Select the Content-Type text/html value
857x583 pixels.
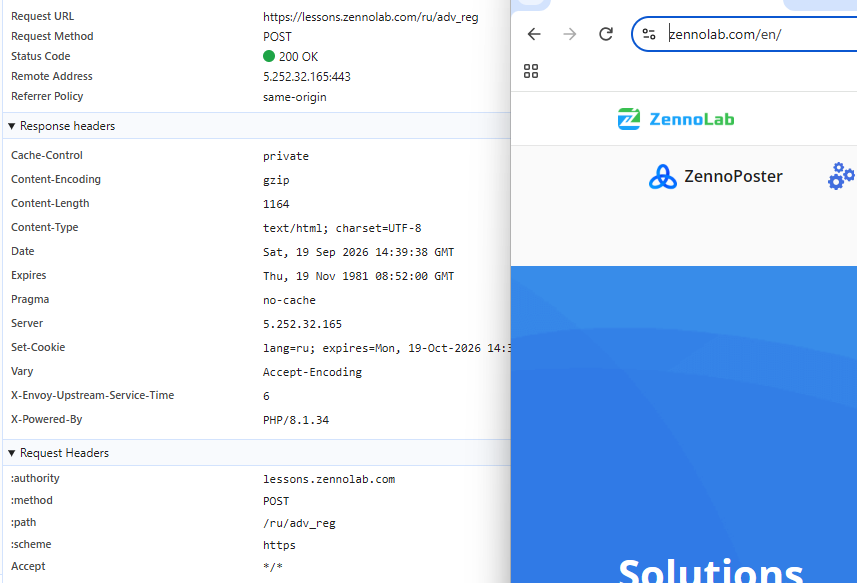coord(342,228)
